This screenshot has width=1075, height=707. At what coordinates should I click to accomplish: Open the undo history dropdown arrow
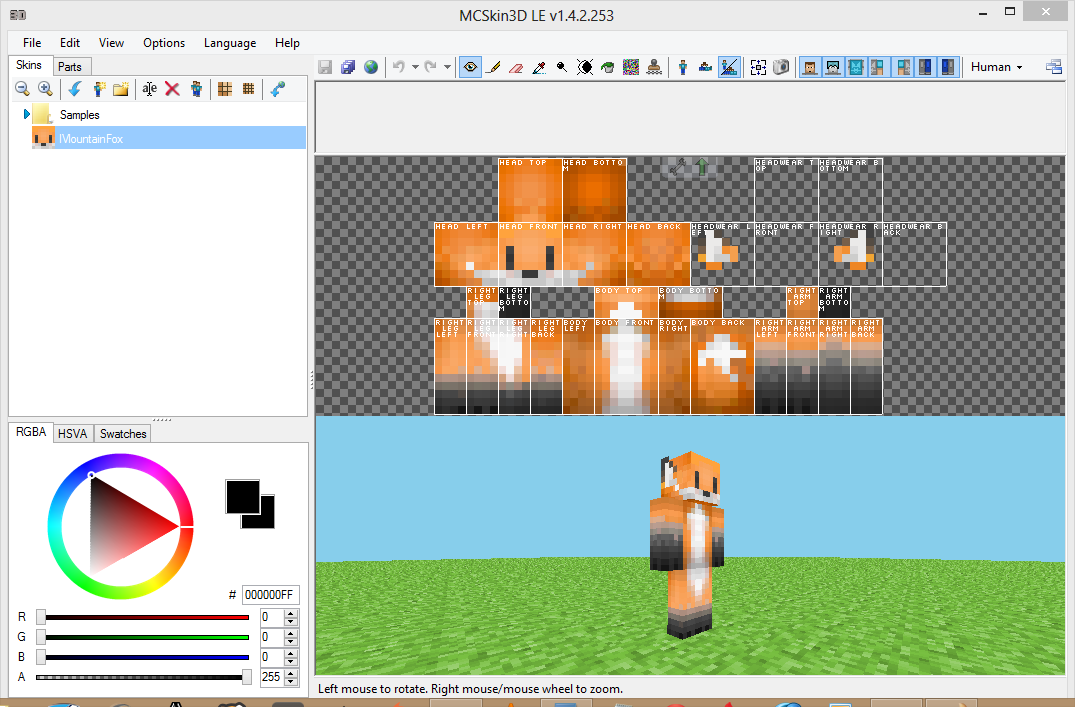414,67
